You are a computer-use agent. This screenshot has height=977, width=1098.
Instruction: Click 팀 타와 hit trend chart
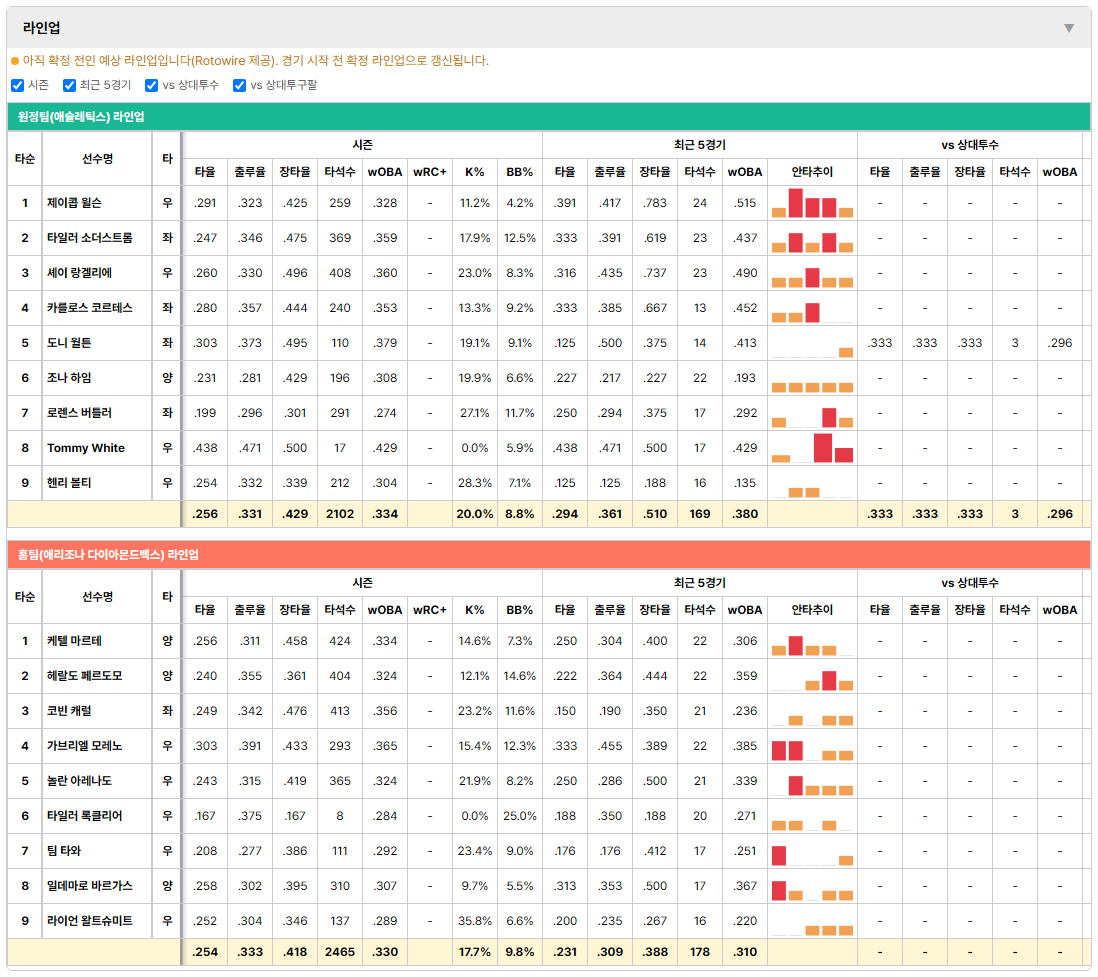pos(812,851)
